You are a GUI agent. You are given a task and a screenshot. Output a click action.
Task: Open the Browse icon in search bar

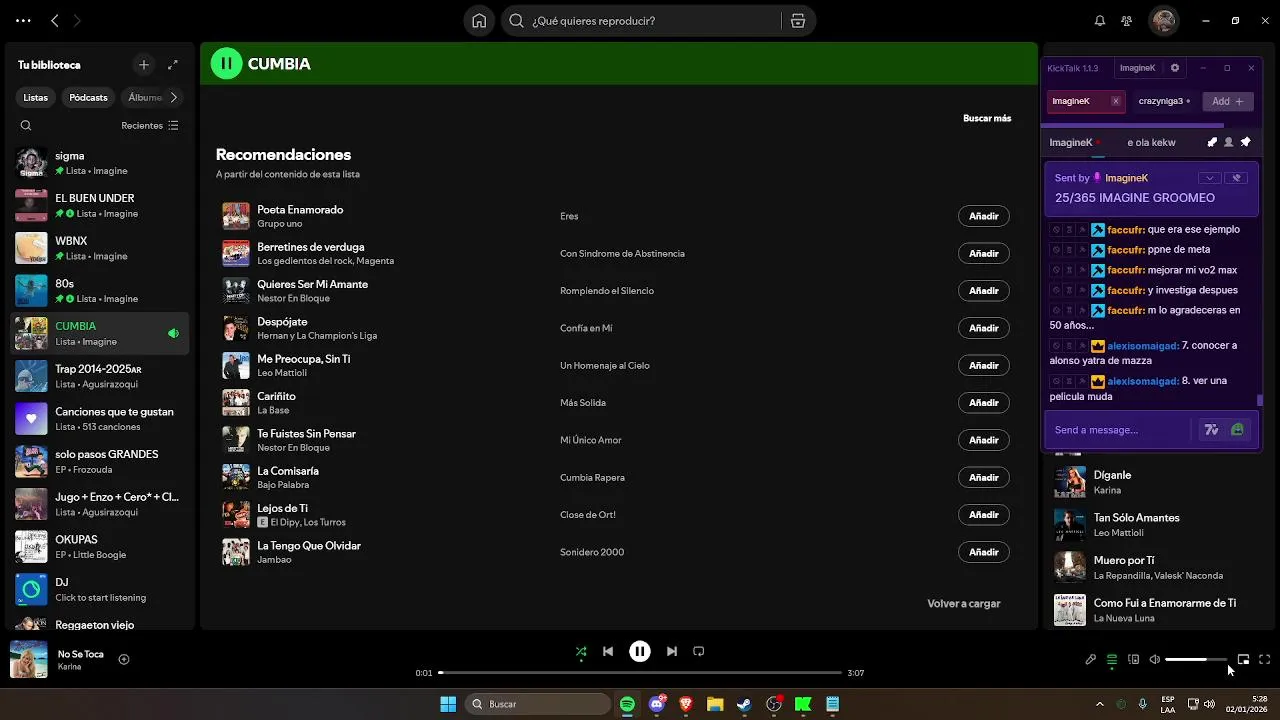(798, 21)
